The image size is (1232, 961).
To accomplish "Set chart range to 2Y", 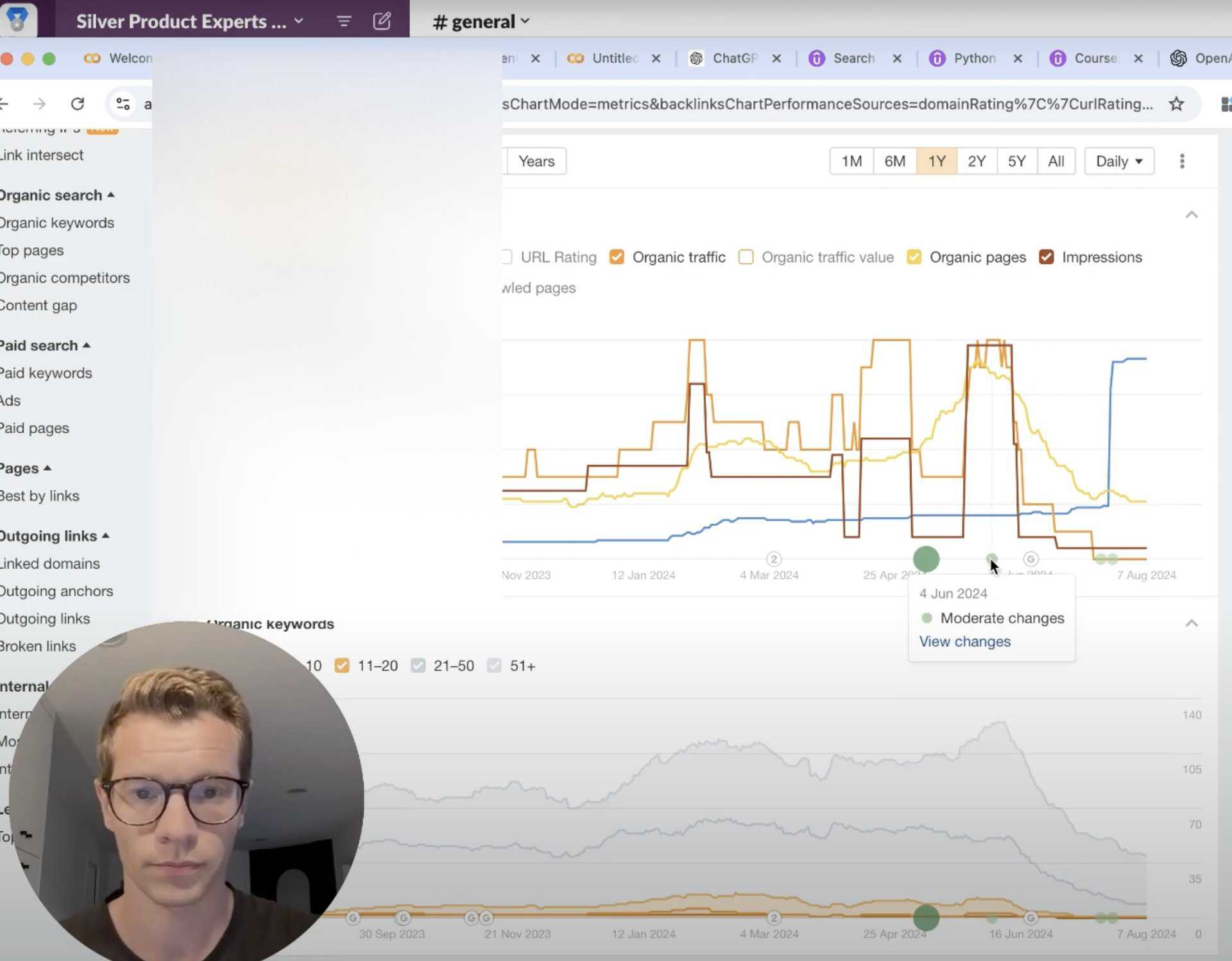I will (x=977, y=161).
